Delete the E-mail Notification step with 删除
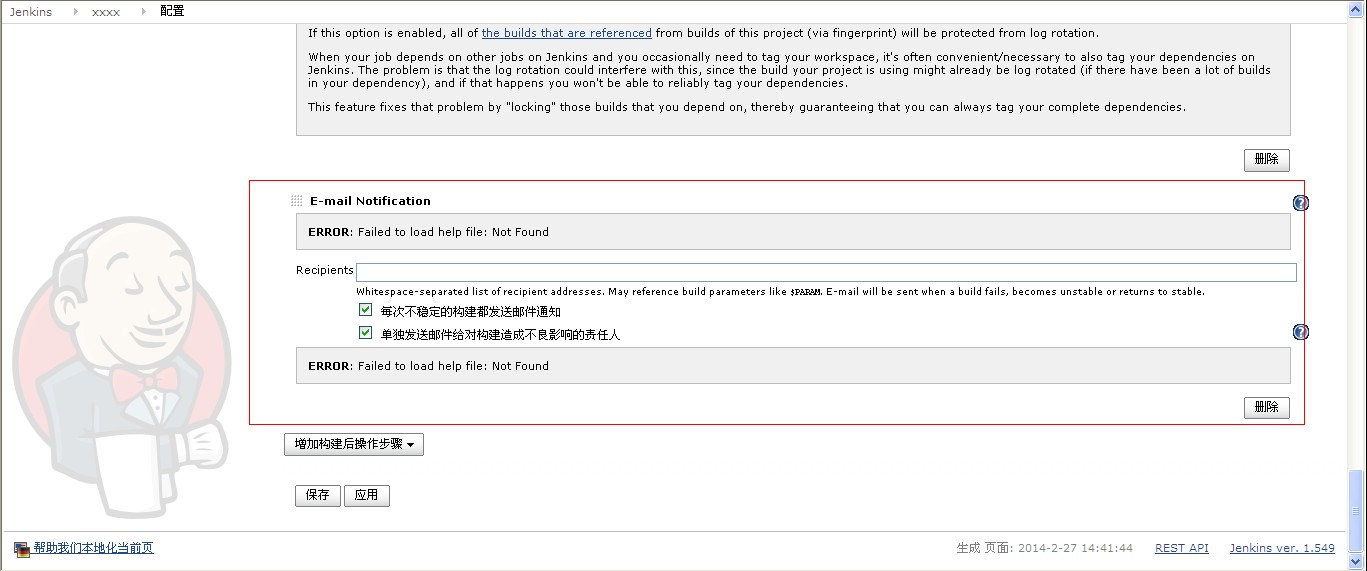 (1267, 407)
